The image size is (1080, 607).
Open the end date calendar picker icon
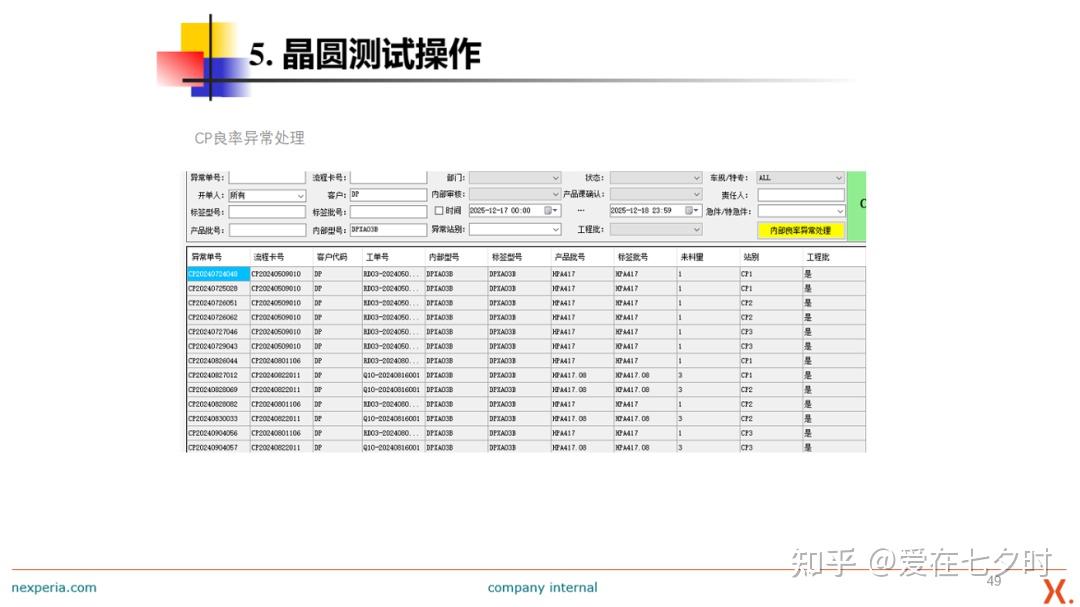pos(690,211)
